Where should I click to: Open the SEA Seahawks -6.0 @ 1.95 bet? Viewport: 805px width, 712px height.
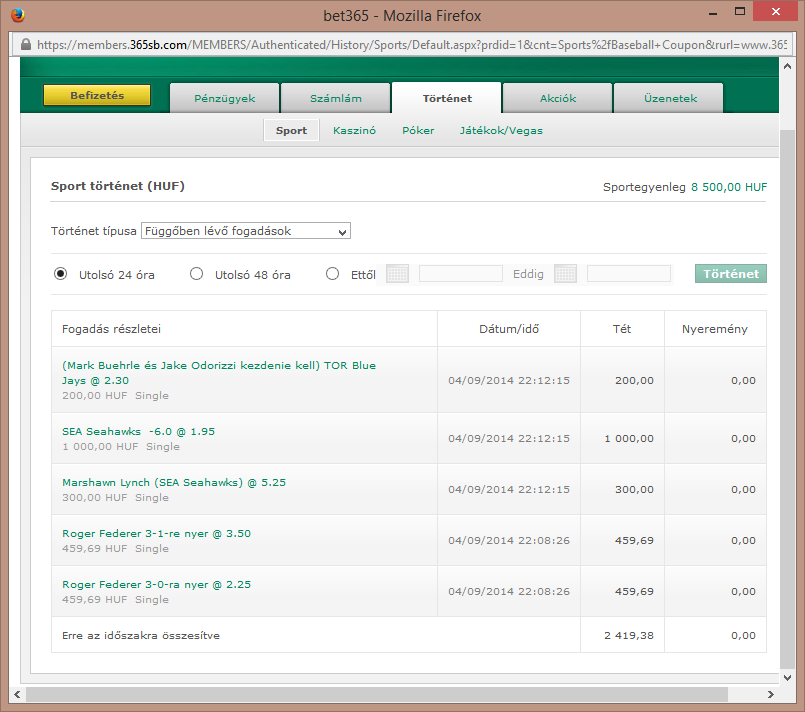tap(139, 431)
